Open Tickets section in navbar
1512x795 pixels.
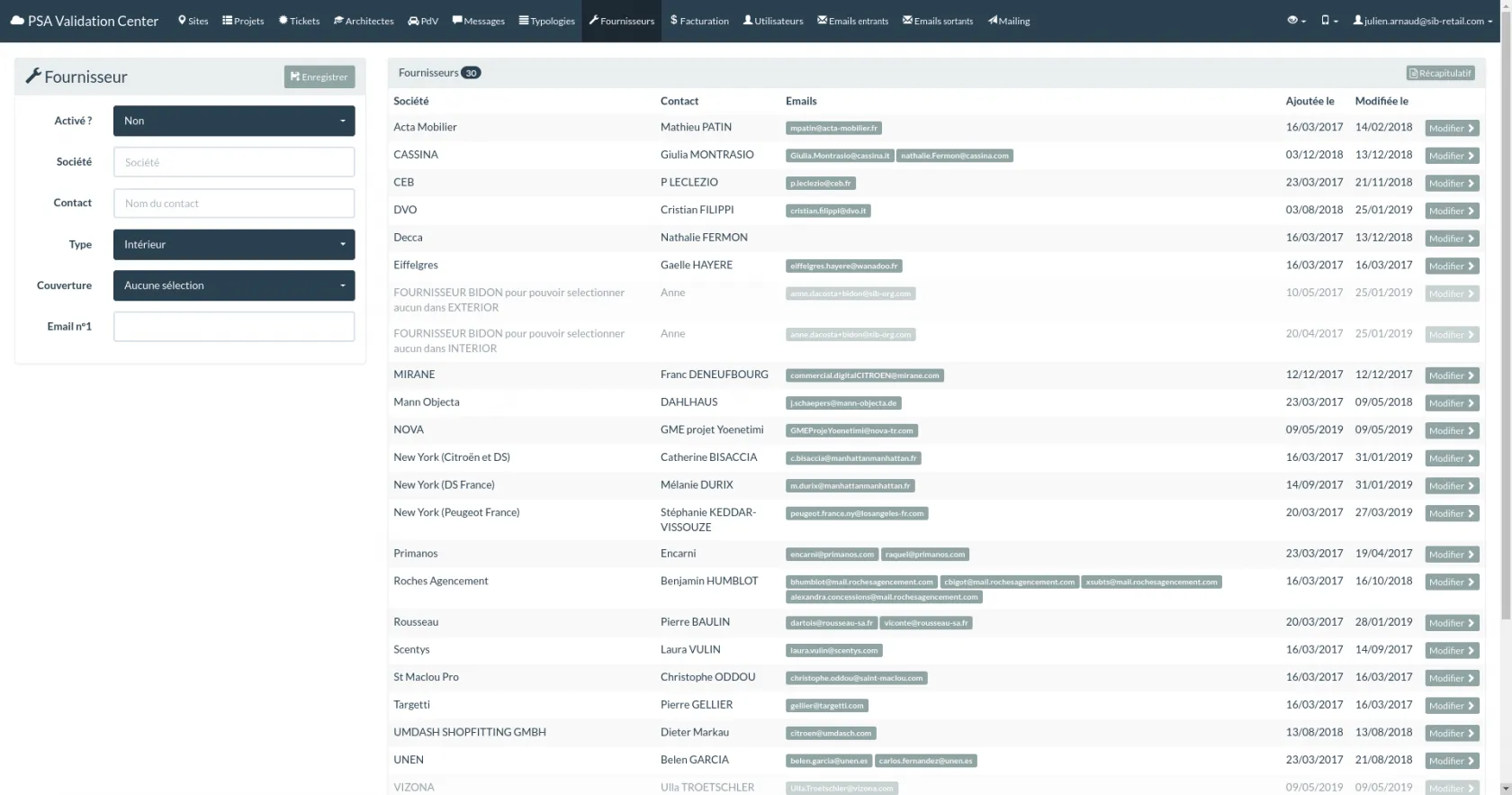point(299,21)
